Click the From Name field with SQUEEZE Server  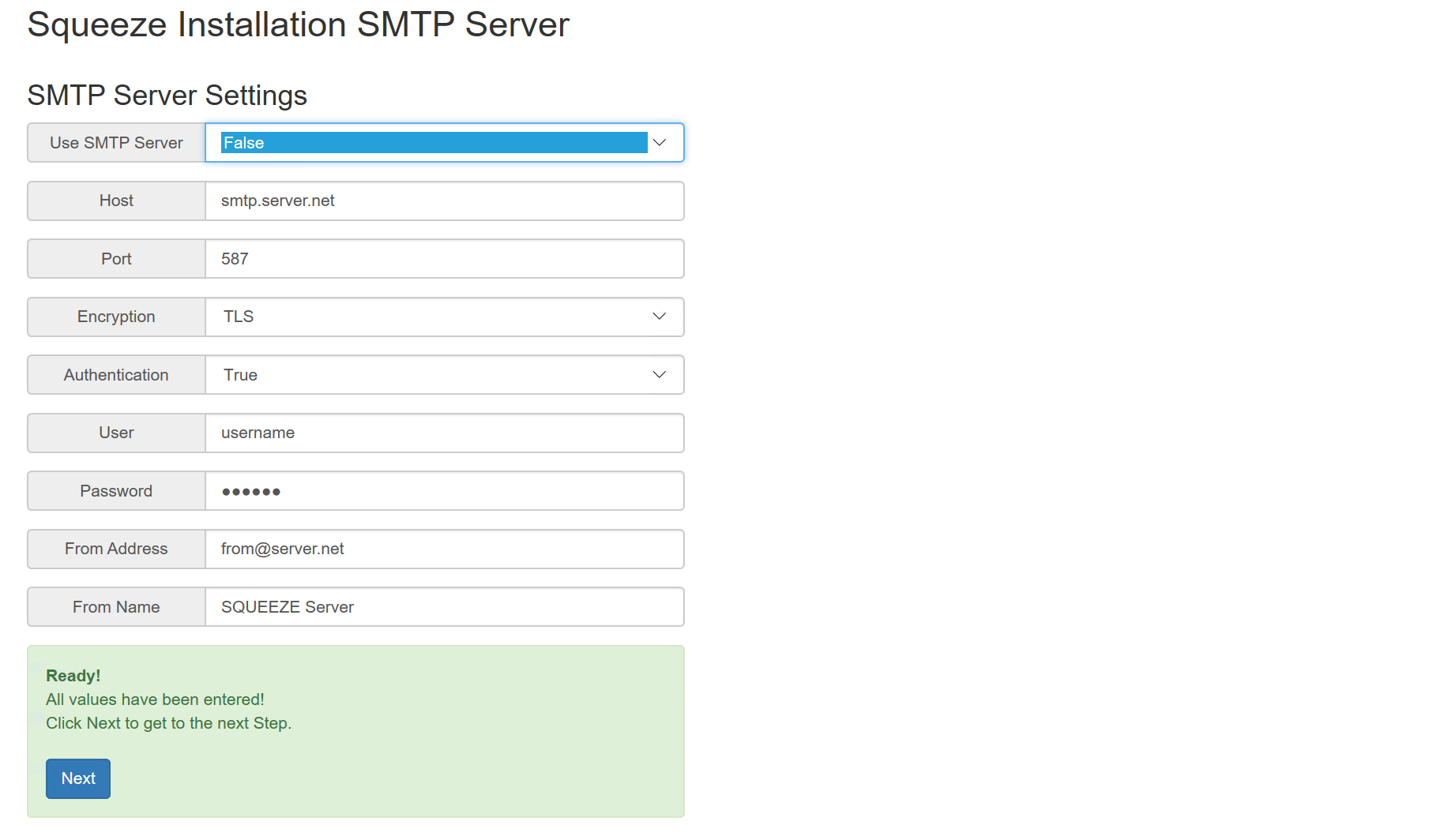point(444,607)
